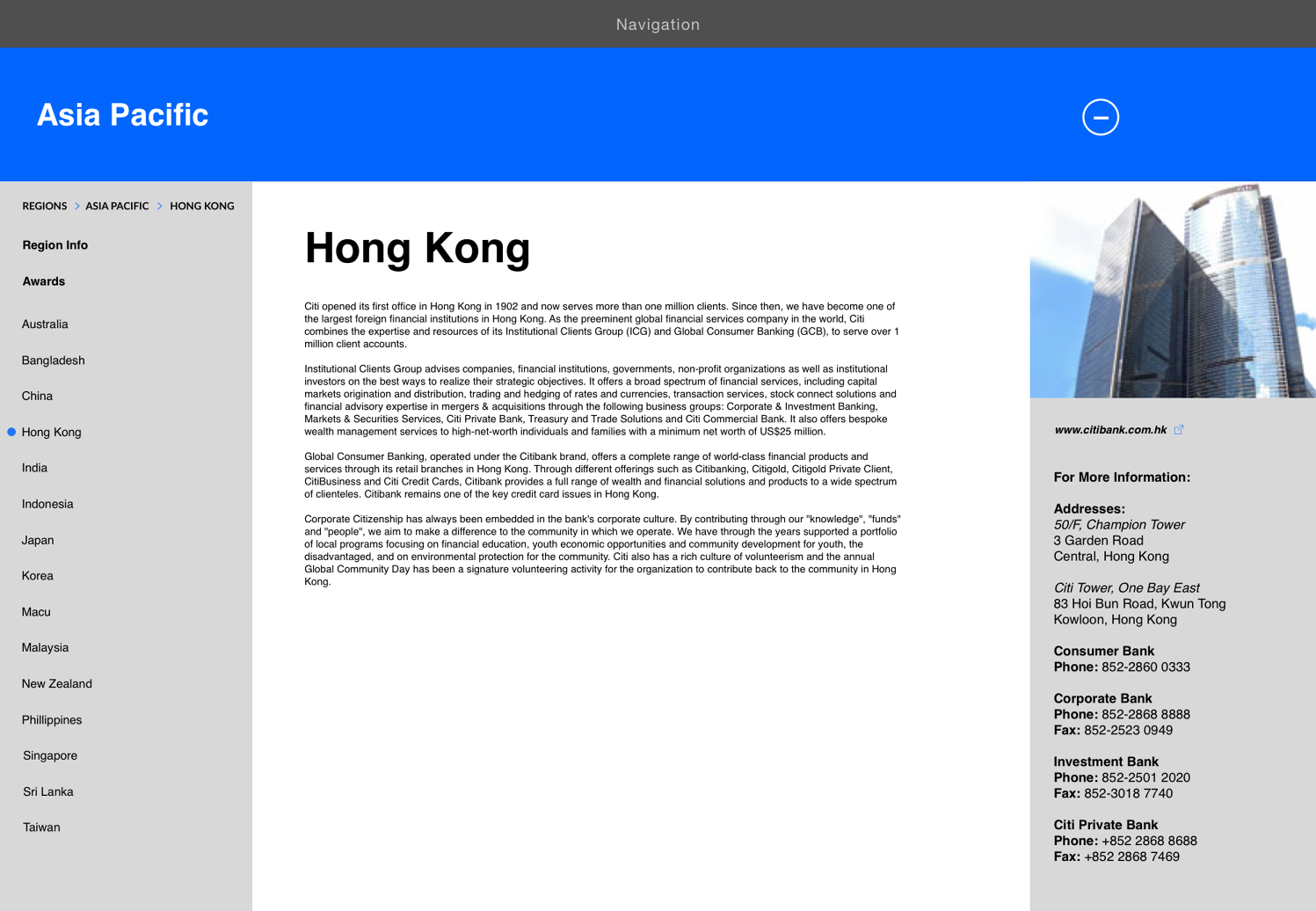The height and width of the screenshot is (911, 1316).
Task: Go to ASIA PACIFIC breadcrumb
Action: point(117,206)
